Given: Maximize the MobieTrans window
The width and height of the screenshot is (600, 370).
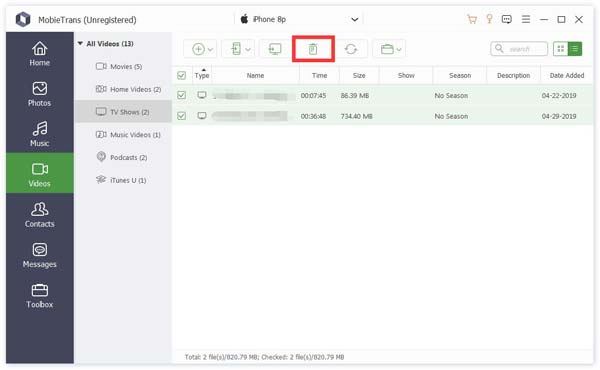Looking at the screenshot, I should [x=561, y=19].
